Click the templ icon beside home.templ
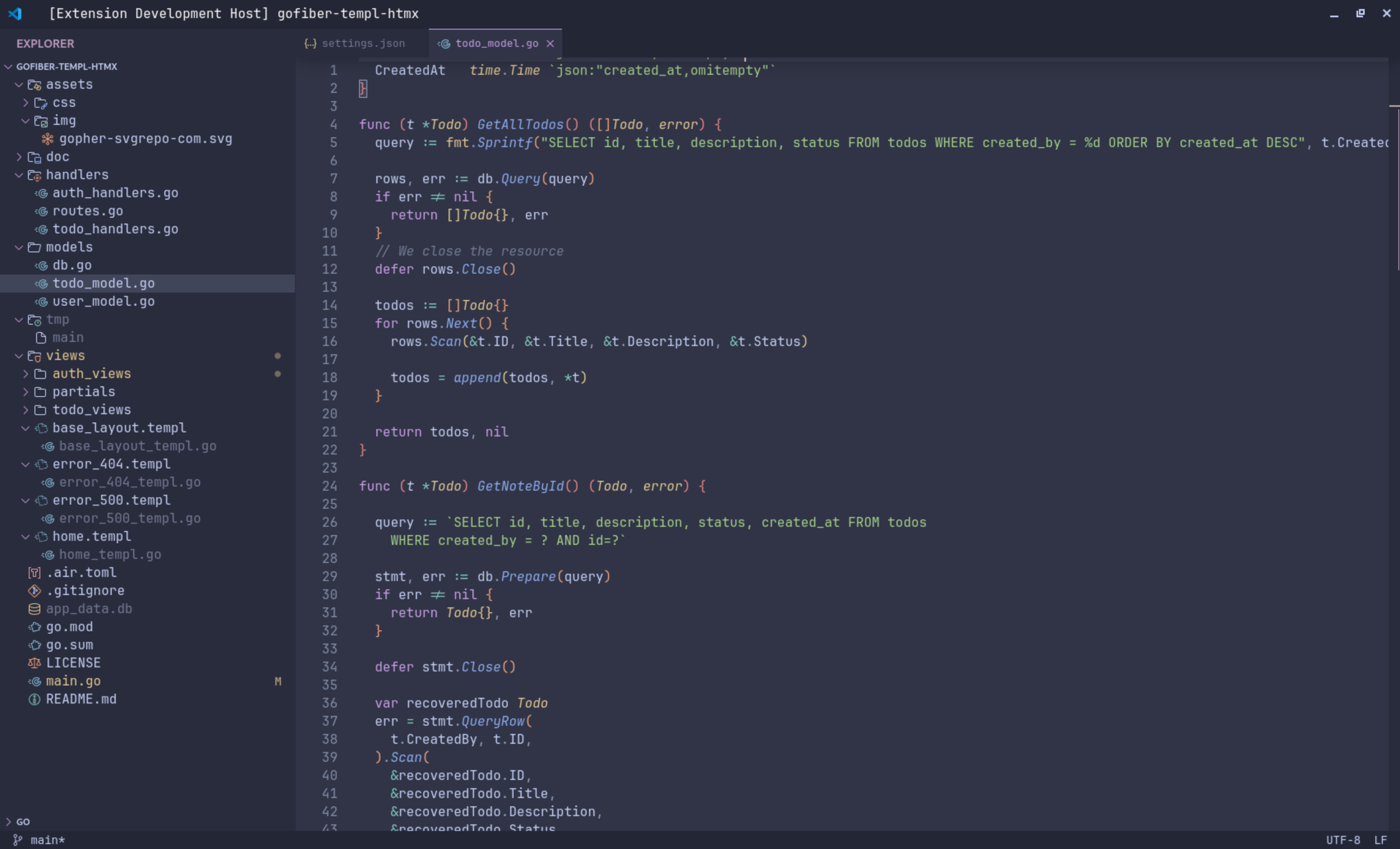The width and height of the screenshot is (1400, 849). (41, 537)
